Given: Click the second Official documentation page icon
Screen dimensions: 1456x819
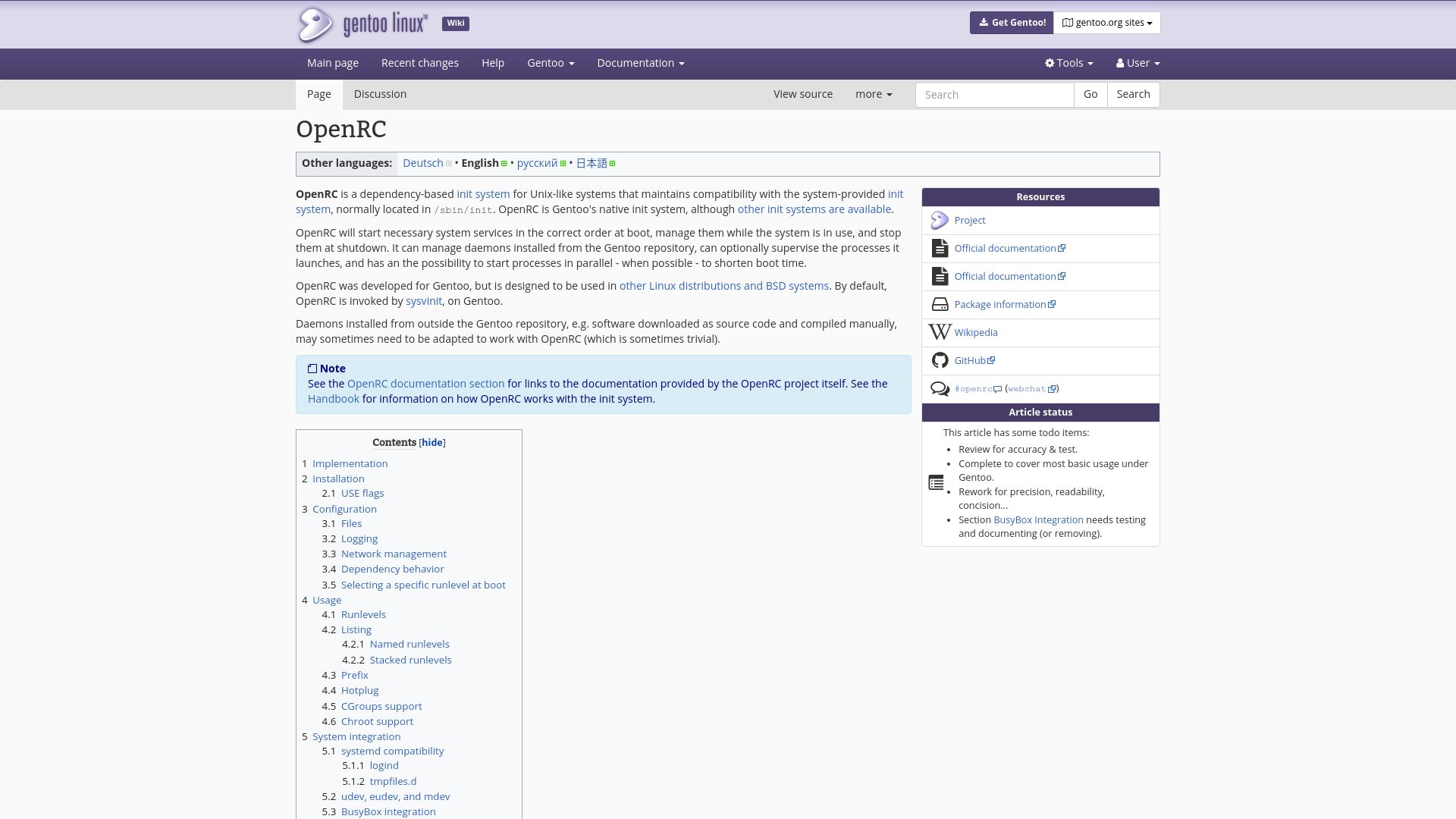Looking at the screenshot, I should click(940, 277).
